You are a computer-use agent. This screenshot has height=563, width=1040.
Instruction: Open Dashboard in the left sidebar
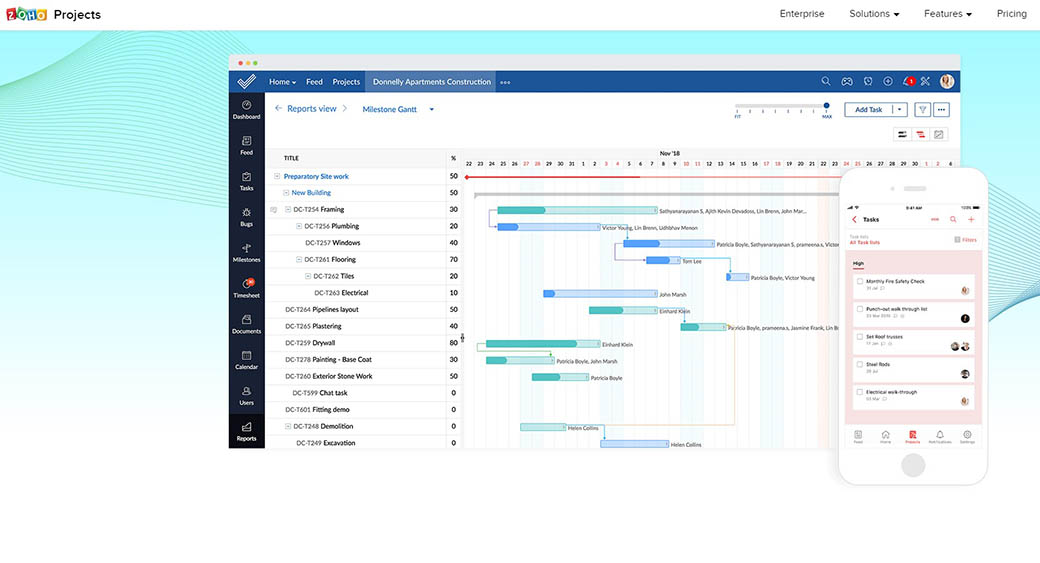(x=246, y=109)
